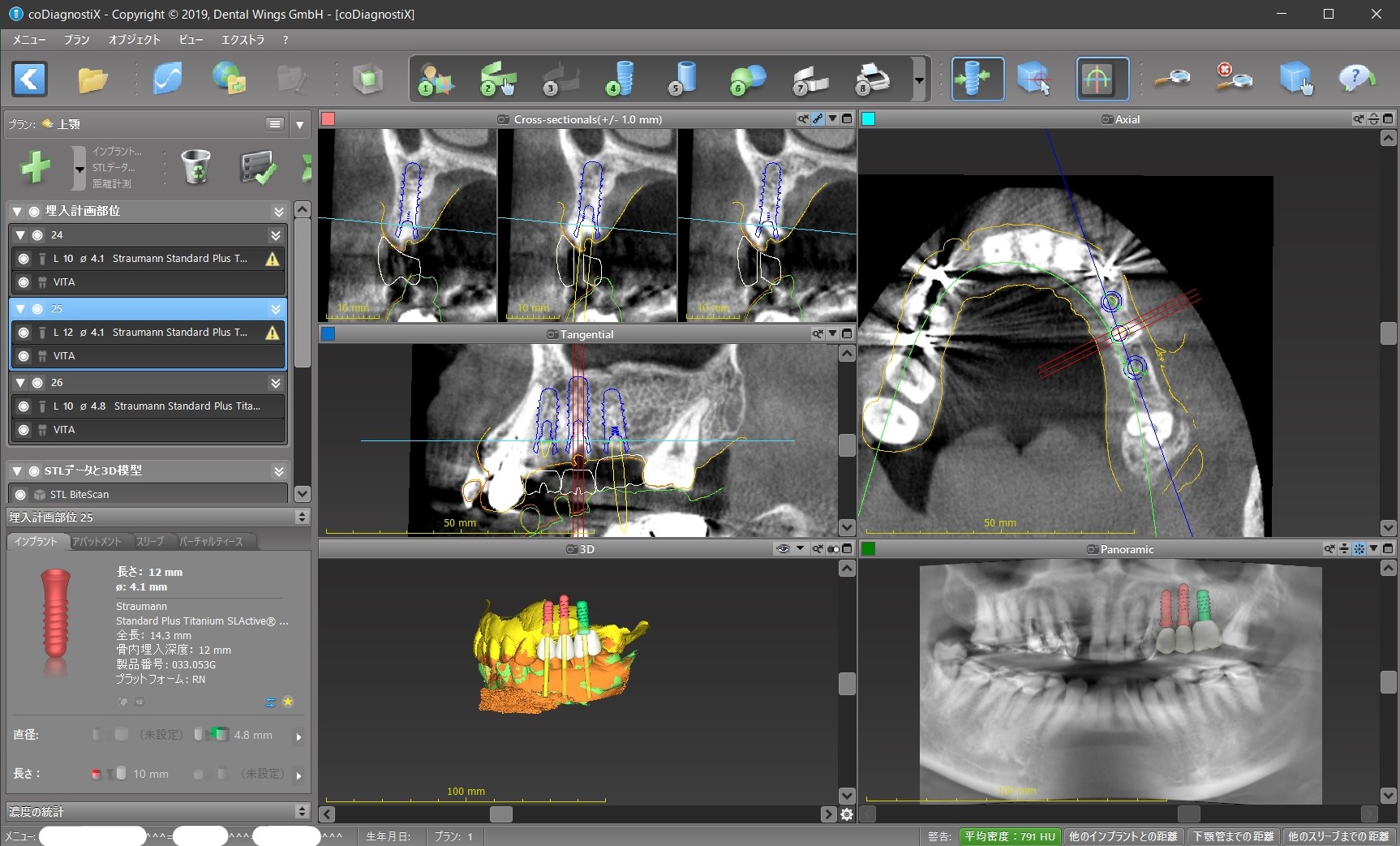Click the red Cross-sectionals view color swatch
Image resolution: width=1400 pixels, height=846 pixels.
pos(328,119)
